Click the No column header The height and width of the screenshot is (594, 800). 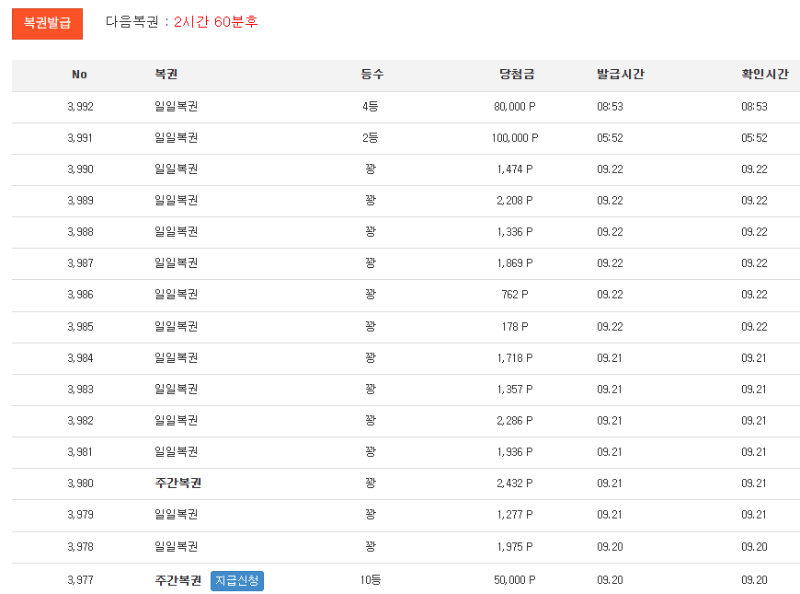[x=80, y=75]
